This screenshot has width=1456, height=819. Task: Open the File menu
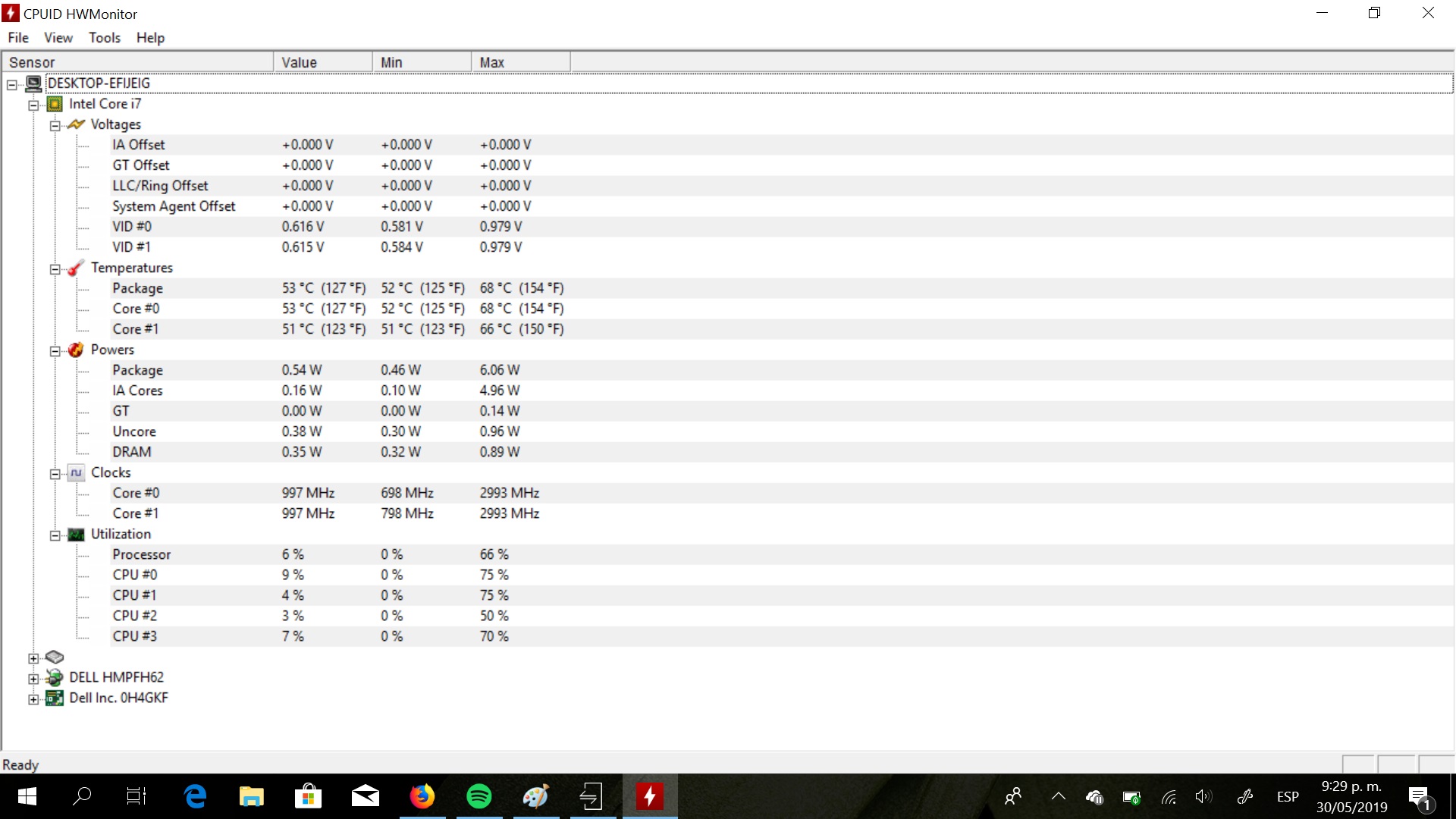click(x=18, y=38)
